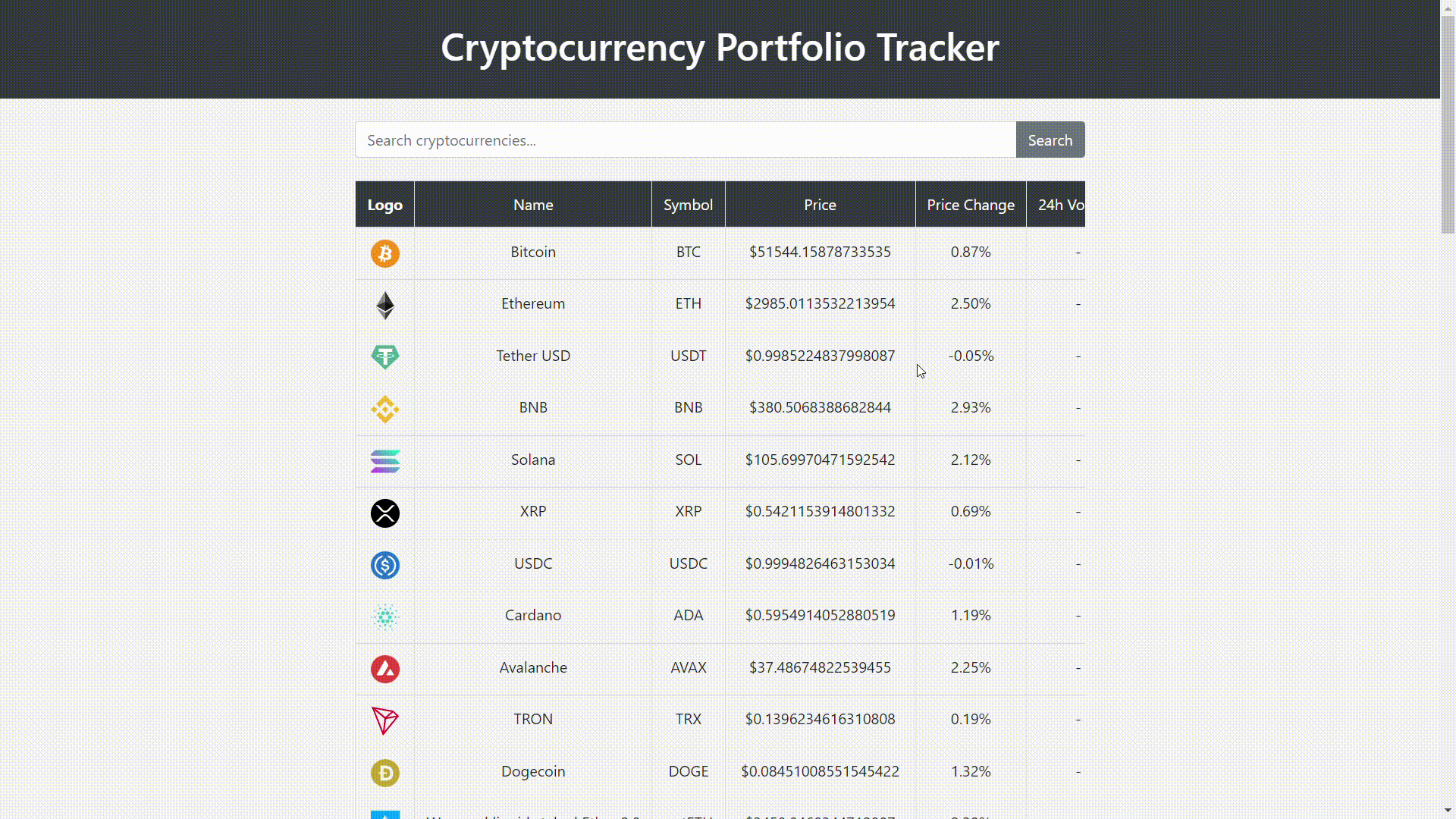Screen dimensions: 1456x819
Task: Click the Bitcoin logo icon
Action: 384,254
